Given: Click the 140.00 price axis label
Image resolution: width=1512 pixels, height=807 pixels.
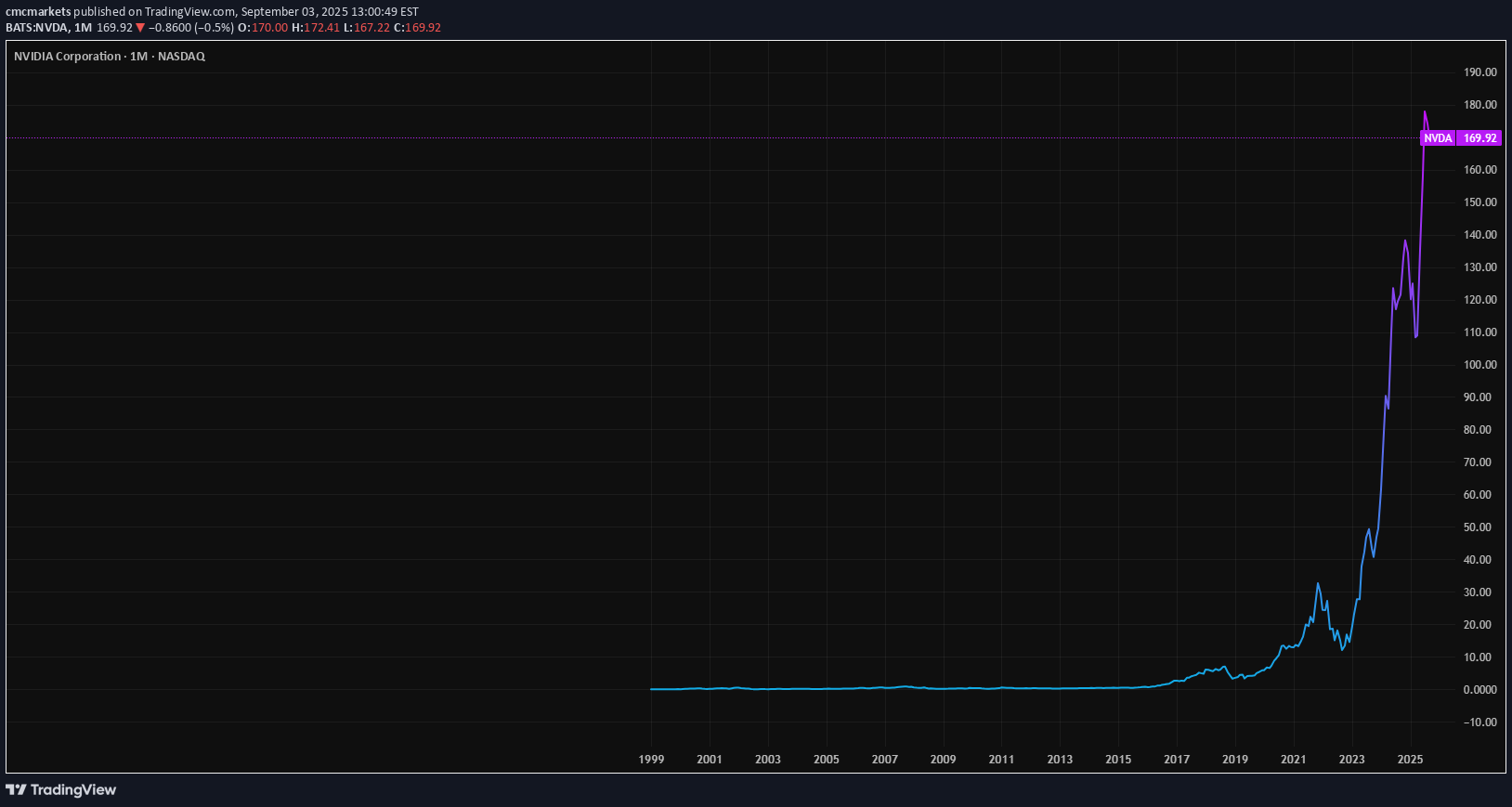Looking at the screenshot, I should pyautogui.click(x=1480, y=235).
